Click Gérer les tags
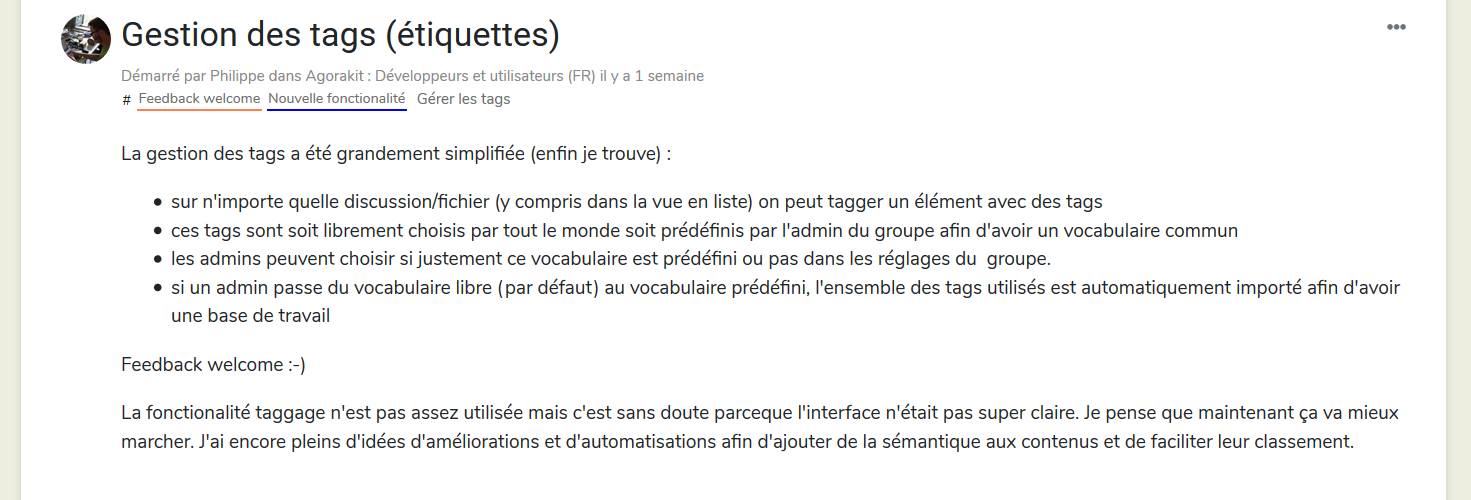Screen dimensions: 1471x500 (463, 99)
